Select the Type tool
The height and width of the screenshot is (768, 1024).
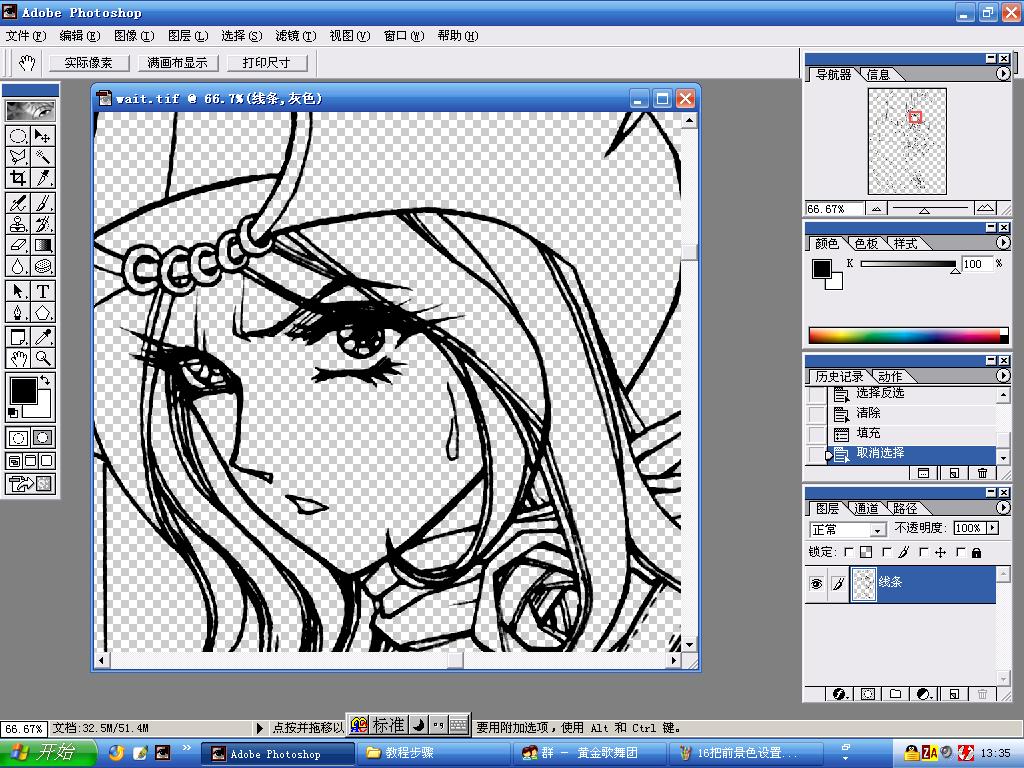point(43,291)
